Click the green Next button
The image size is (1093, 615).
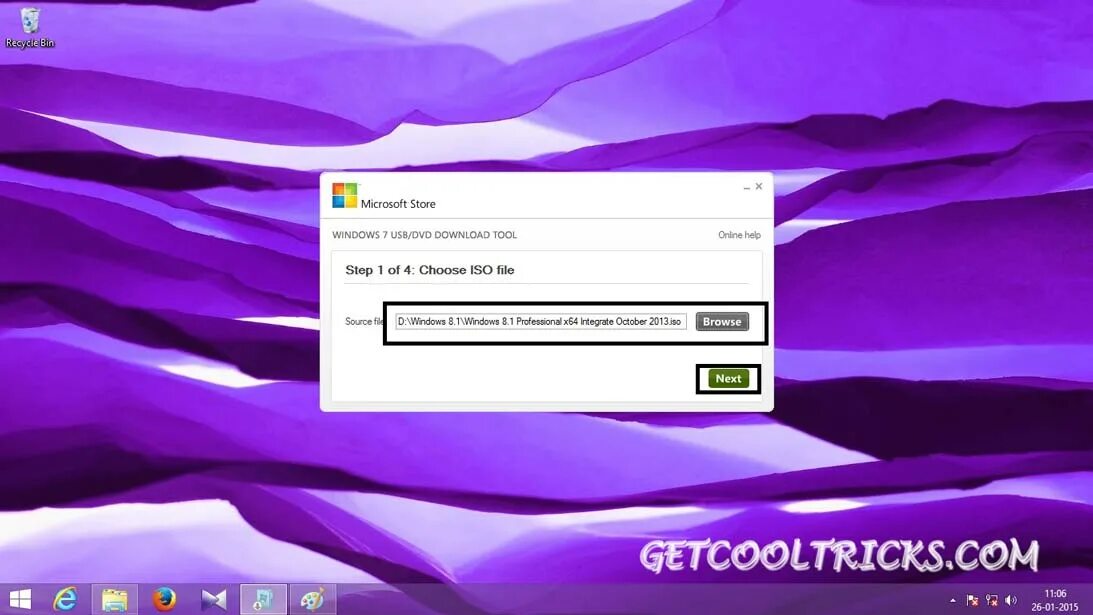(x=728, y=379)
